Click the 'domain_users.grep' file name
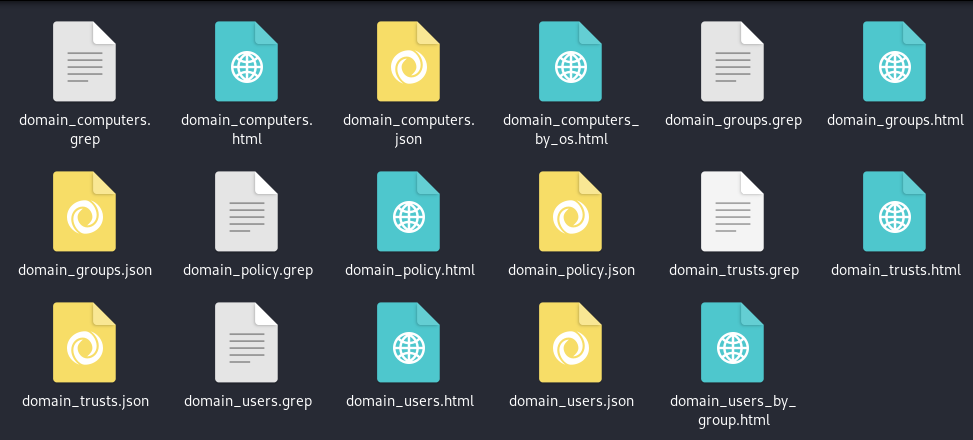973x440 pixels. click(248, 402)
